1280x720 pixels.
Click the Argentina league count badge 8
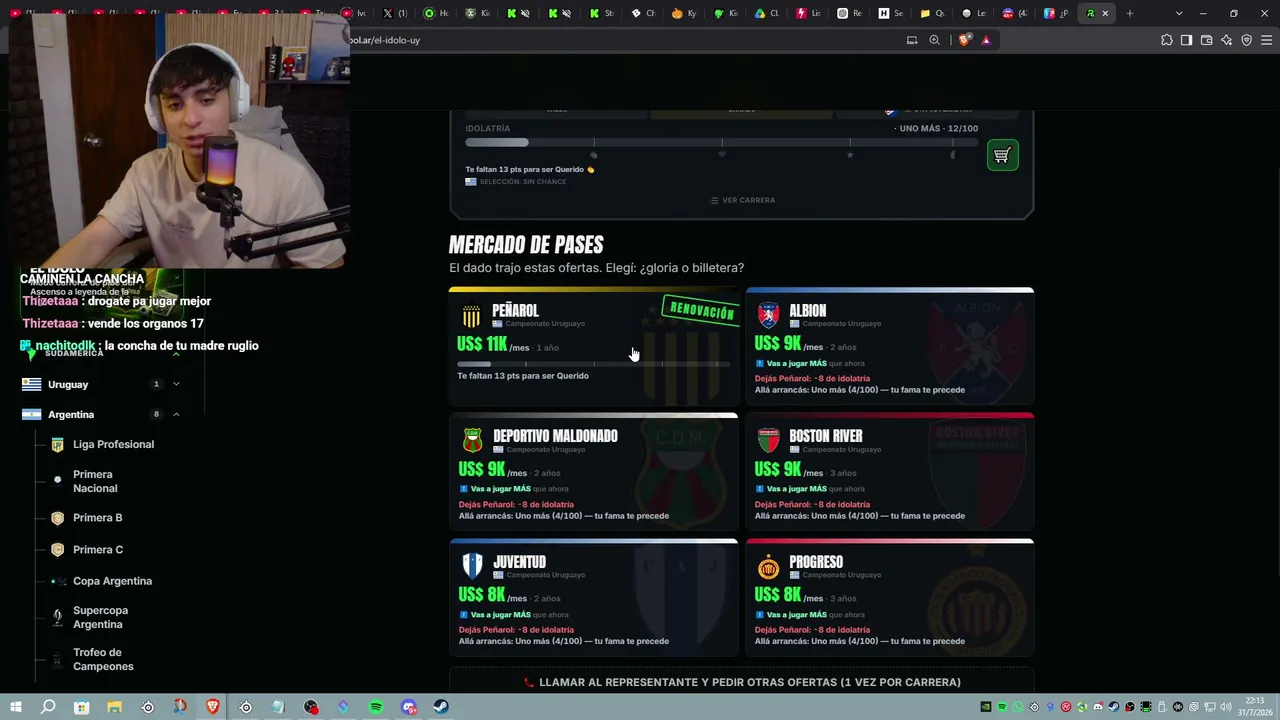pos(156,414)
